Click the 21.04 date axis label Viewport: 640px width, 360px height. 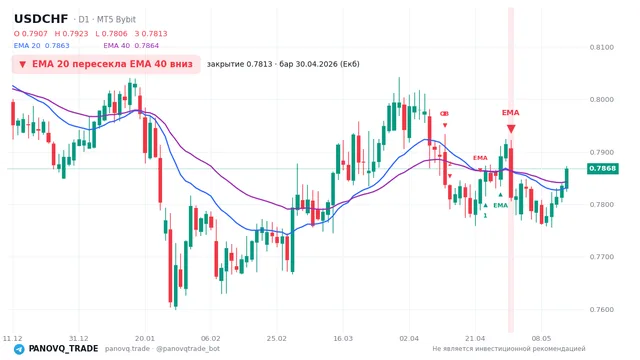[475, 338]
